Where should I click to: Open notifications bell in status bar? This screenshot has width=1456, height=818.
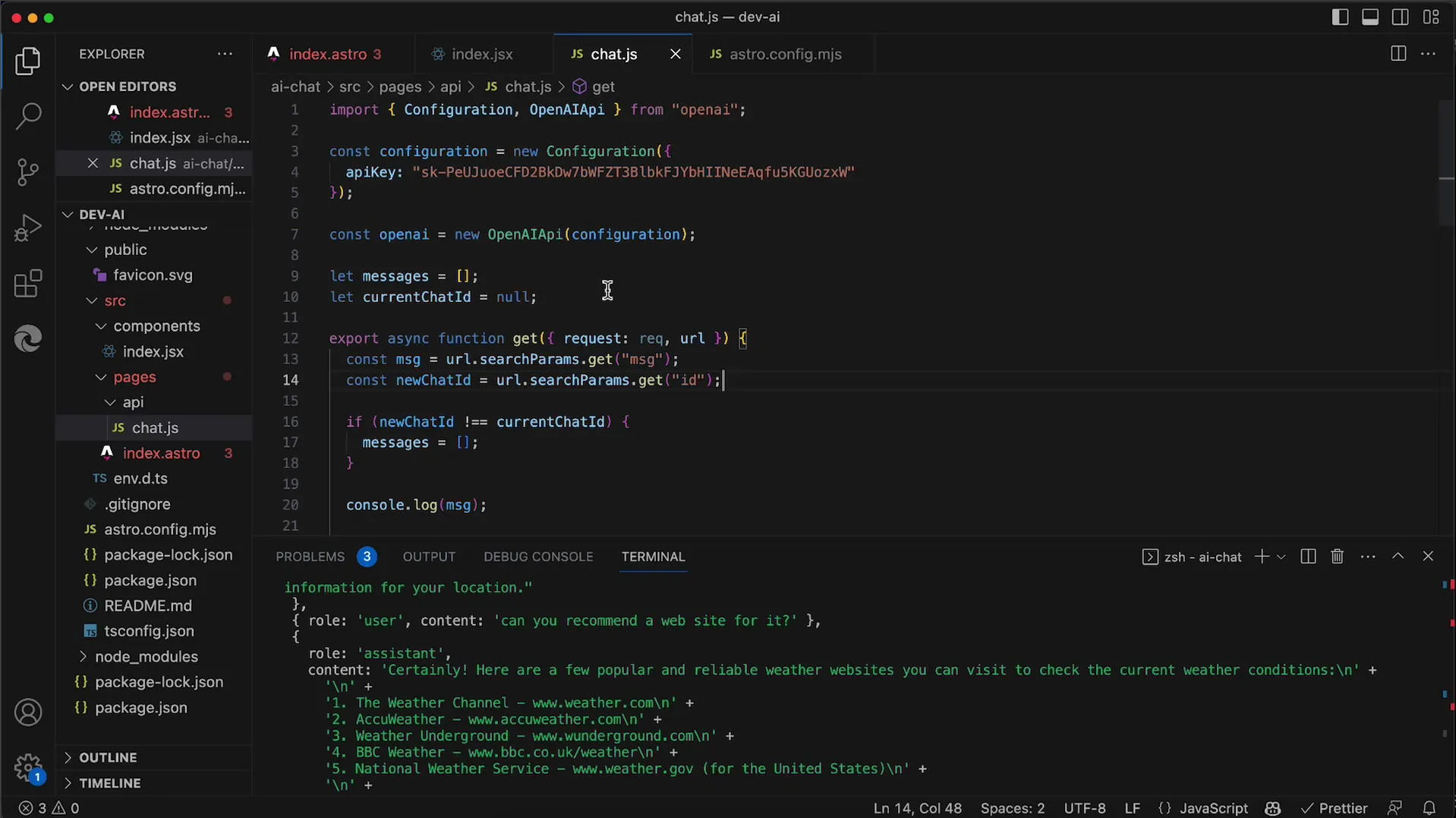1429,808
